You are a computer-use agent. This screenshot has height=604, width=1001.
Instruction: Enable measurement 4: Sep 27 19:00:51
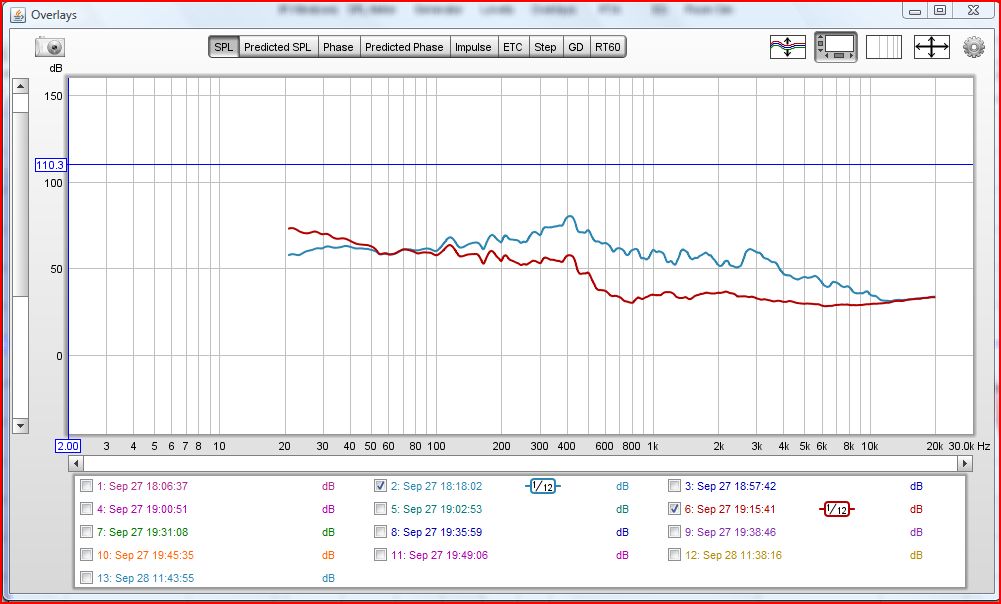coord(86,509)
